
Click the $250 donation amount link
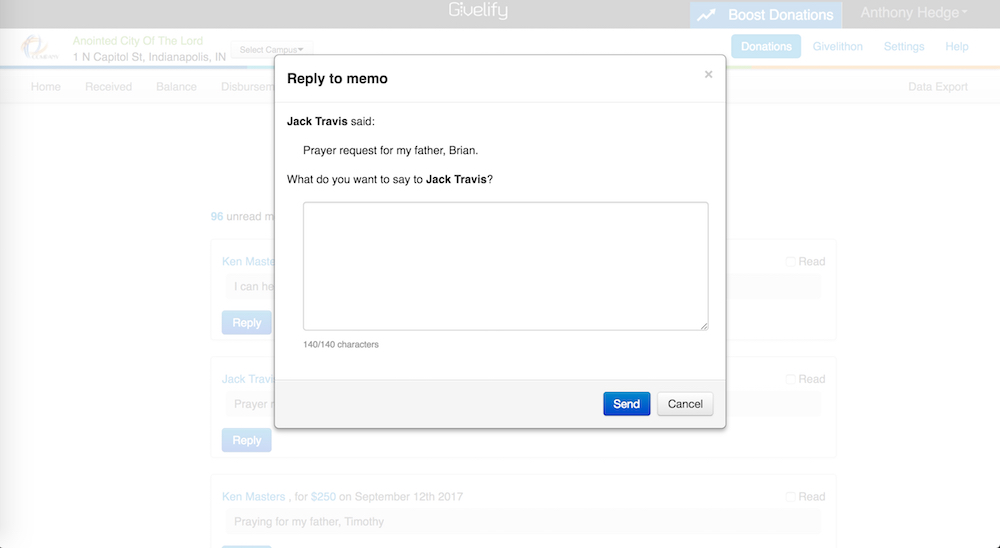pyautogui.click(x=323, y=497)
